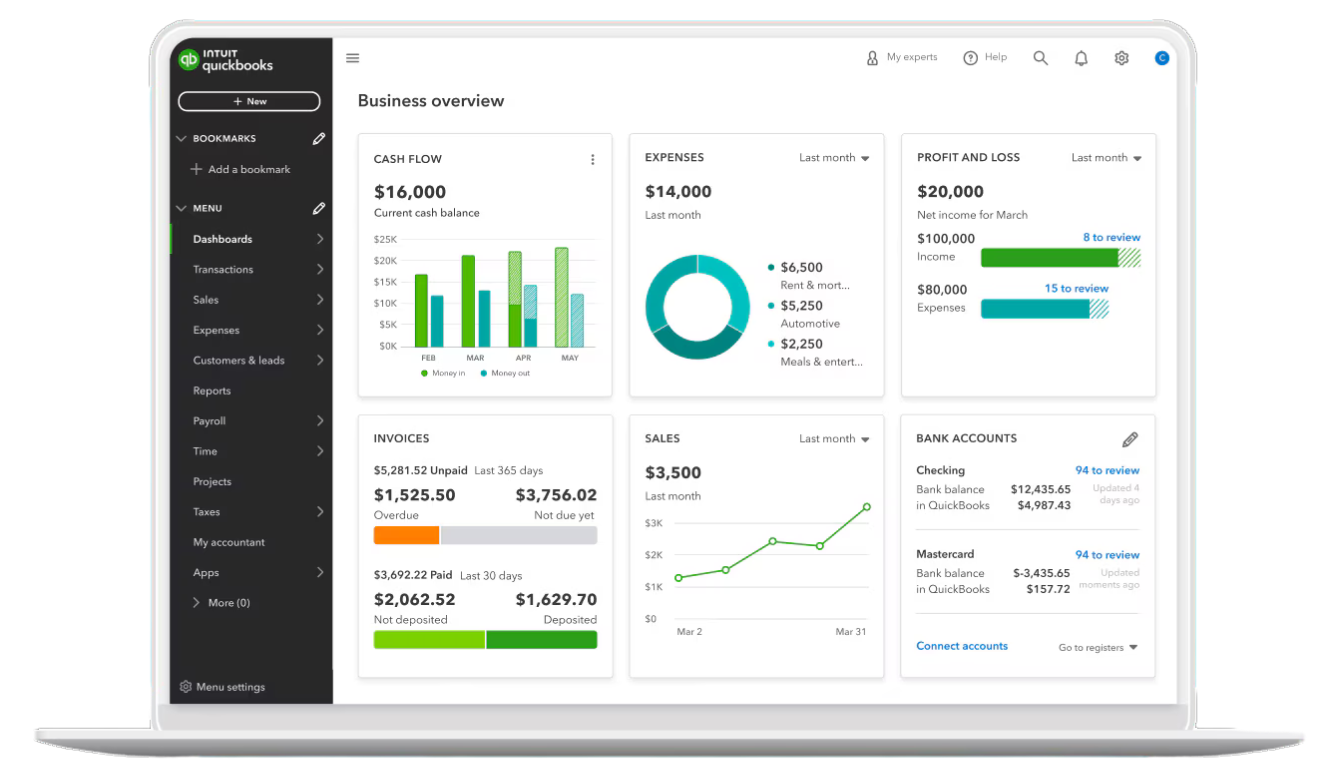1340x779 pixels.
Task: Click the Menu settings gear icon
Action: pyautogui.click(x=185, y=687)
